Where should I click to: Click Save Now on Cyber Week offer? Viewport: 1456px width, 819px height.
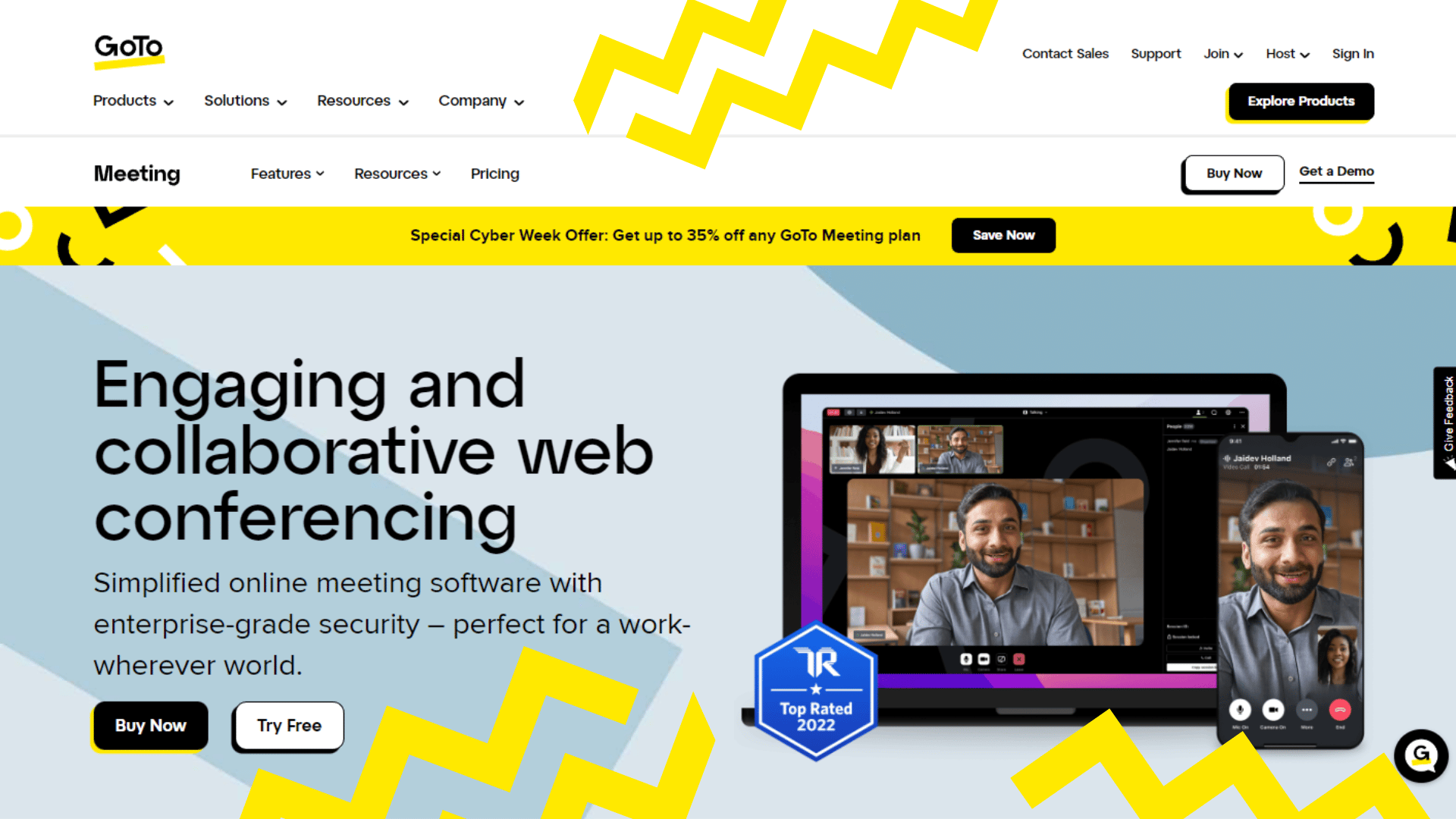point(1003,234)
